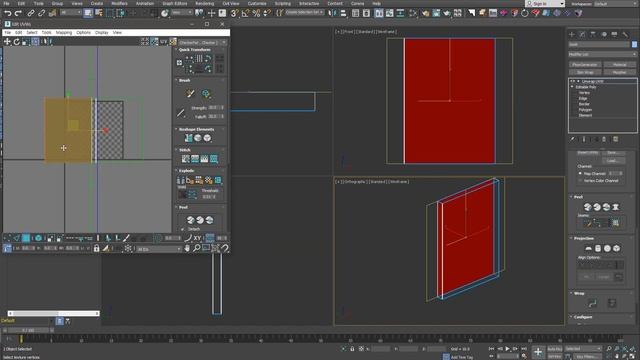Image resolution: width=640 pixels, height=360 pixels.
Task: Click the Pan hand tool in Edit UVWs
Action: click(187, 248)
